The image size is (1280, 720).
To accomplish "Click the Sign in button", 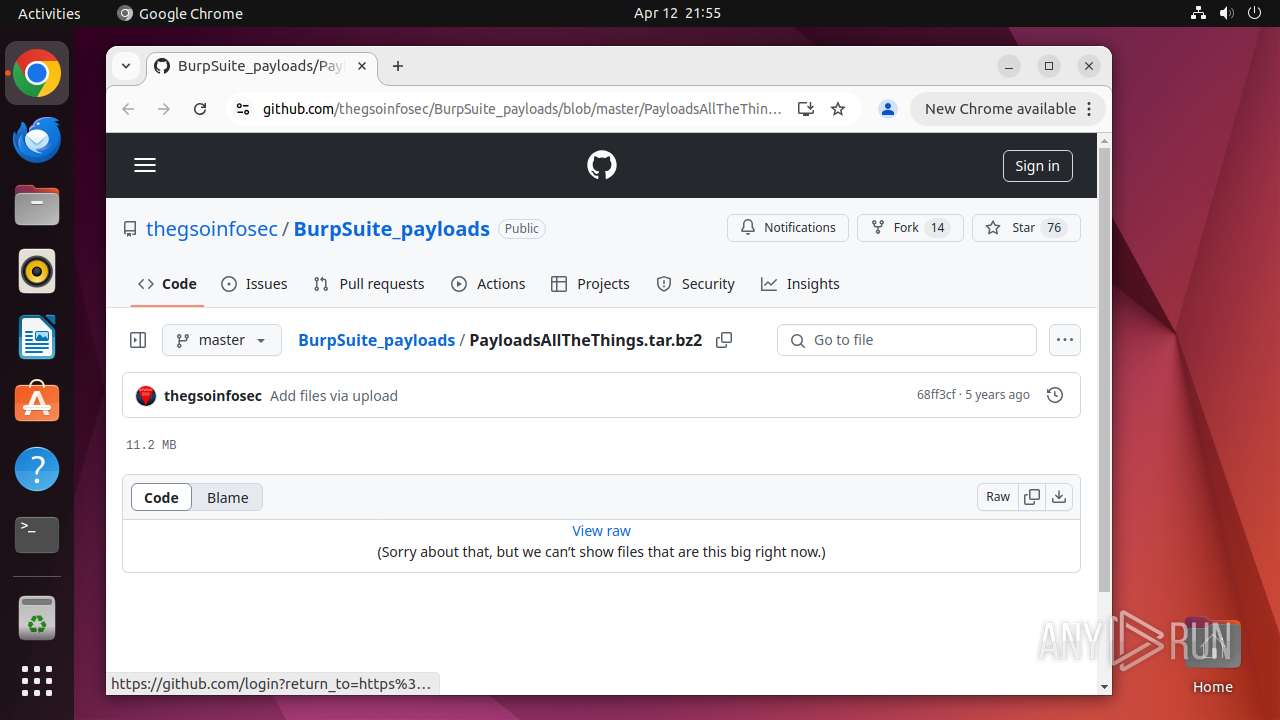I will tap(1037, 166).
